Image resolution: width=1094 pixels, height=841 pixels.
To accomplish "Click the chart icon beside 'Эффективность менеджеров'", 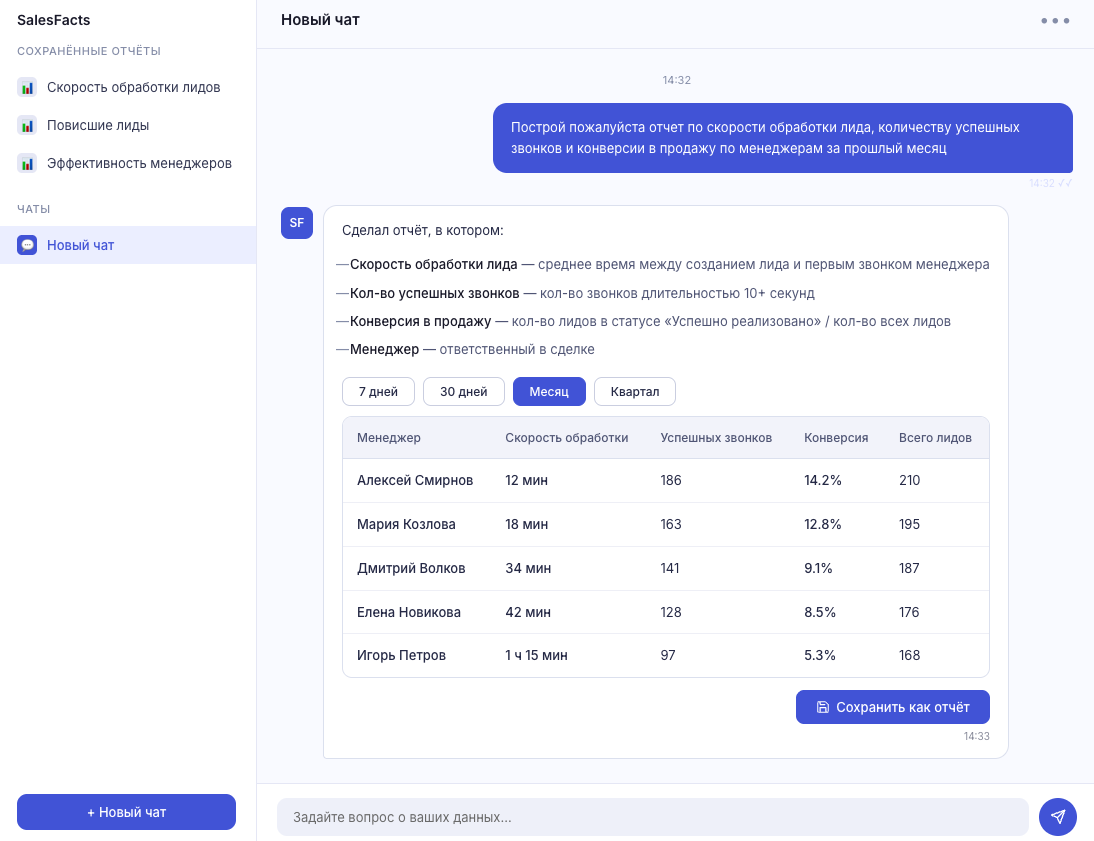I will click(x=28, y=163).
